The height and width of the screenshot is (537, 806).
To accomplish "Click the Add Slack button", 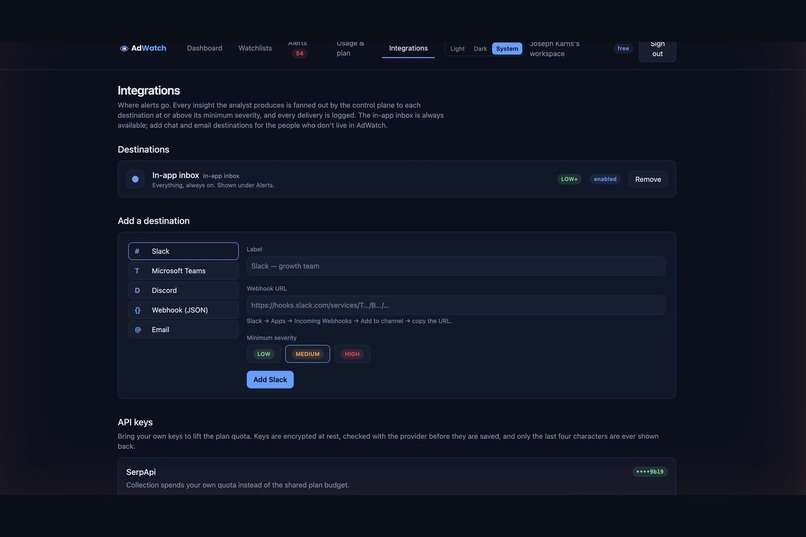I will click(x=270, y=380).
